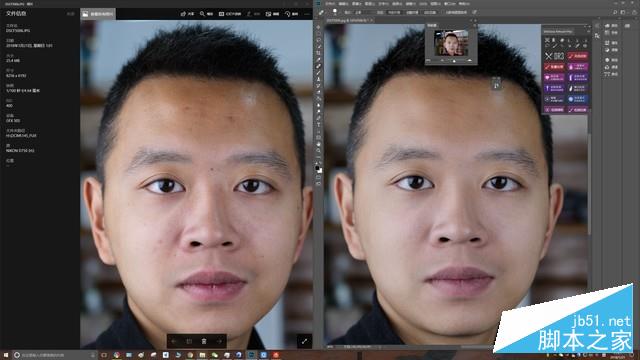Select the Hand tool in Photoshop
The width and height of the screenshot is (640, 360).
(x=319, y=144)
